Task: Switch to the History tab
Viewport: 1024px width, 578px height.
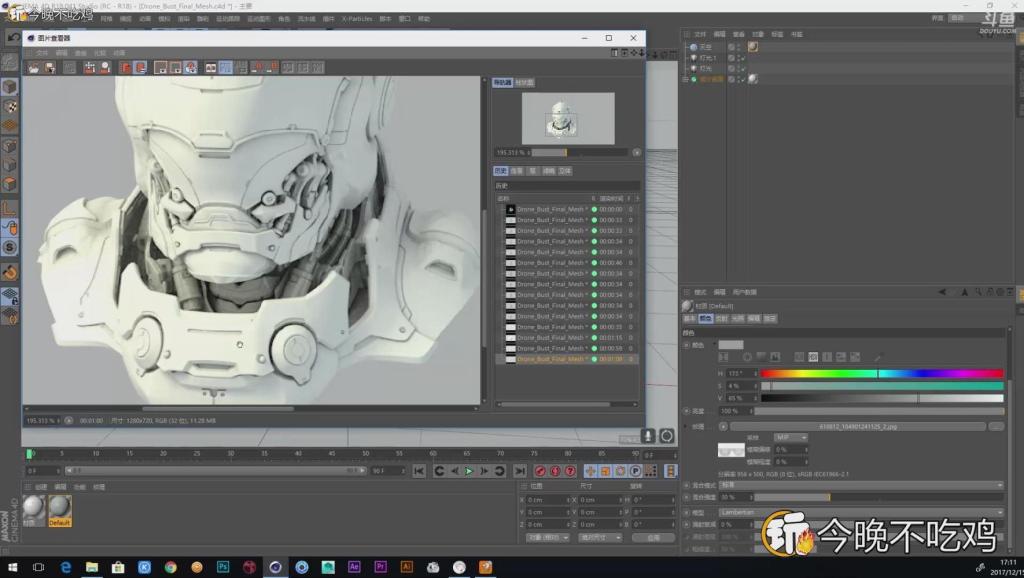Action: point(500,171)
